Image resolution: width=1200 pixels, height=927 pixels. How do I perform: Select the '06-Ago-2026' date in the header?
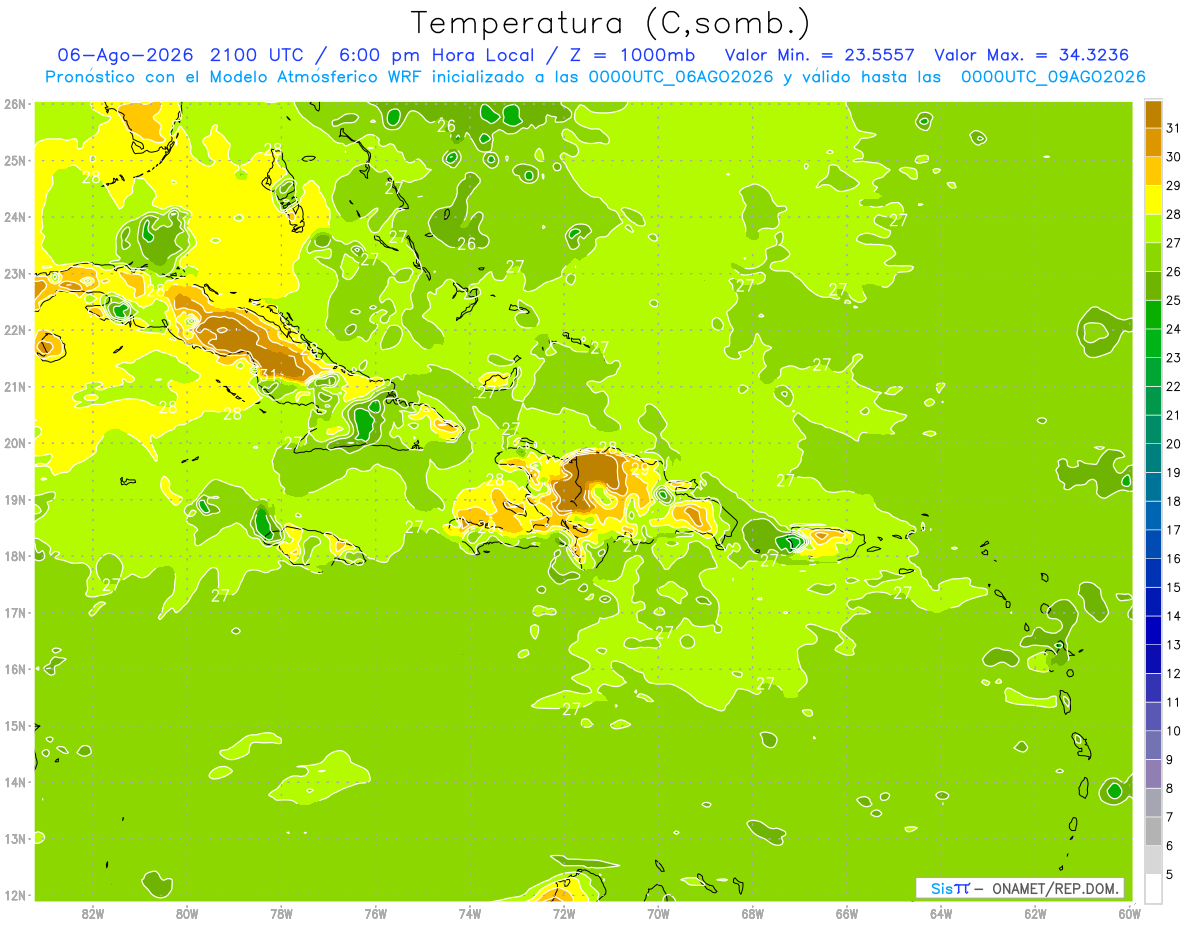127,54
